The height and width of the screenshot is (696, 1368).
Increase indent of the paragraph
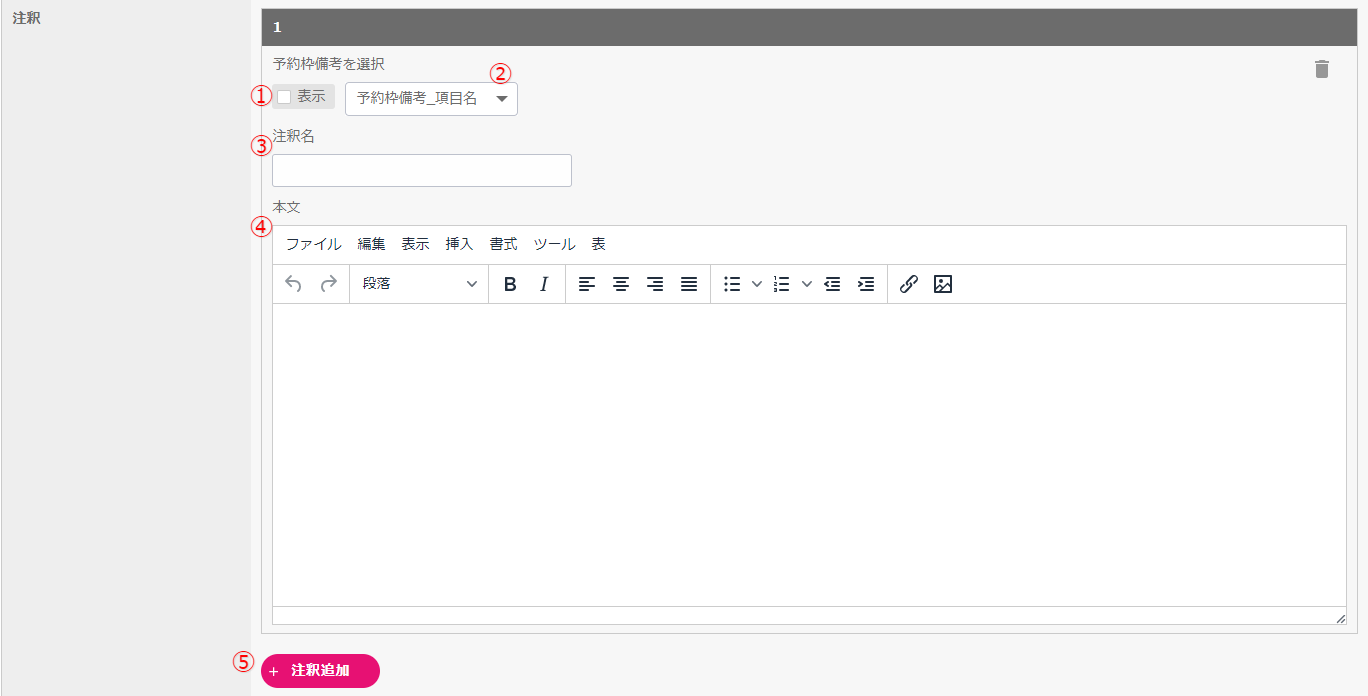[866, 284]
